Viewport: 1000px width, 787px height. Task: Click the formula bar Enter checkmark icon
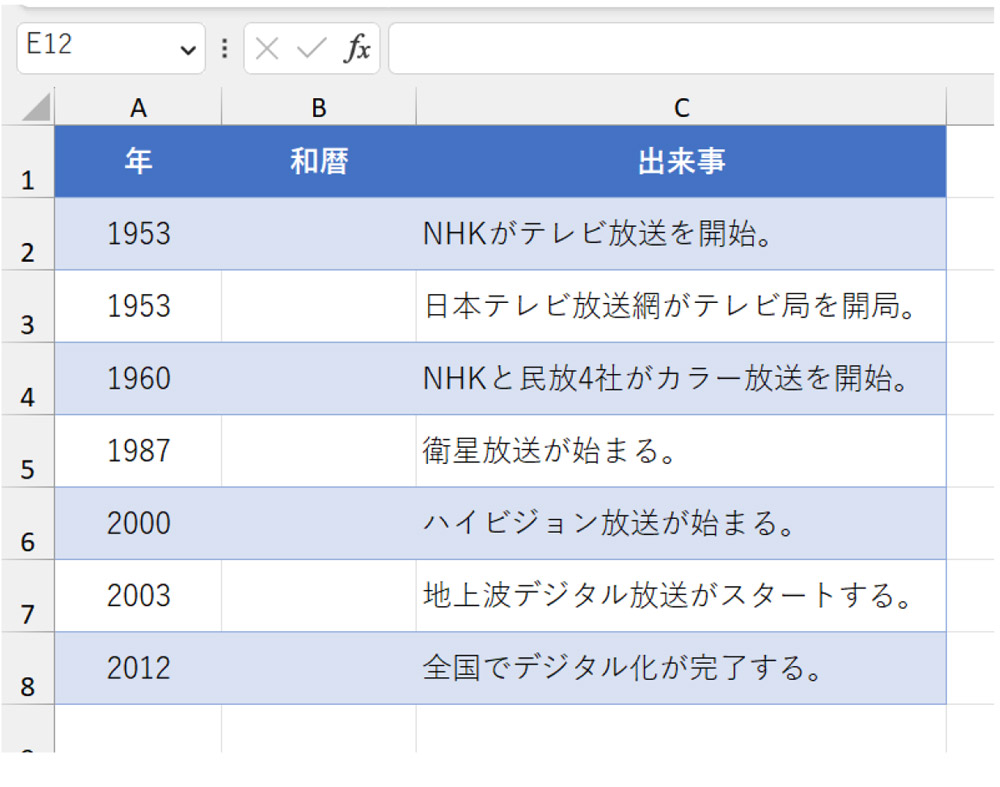311,48
